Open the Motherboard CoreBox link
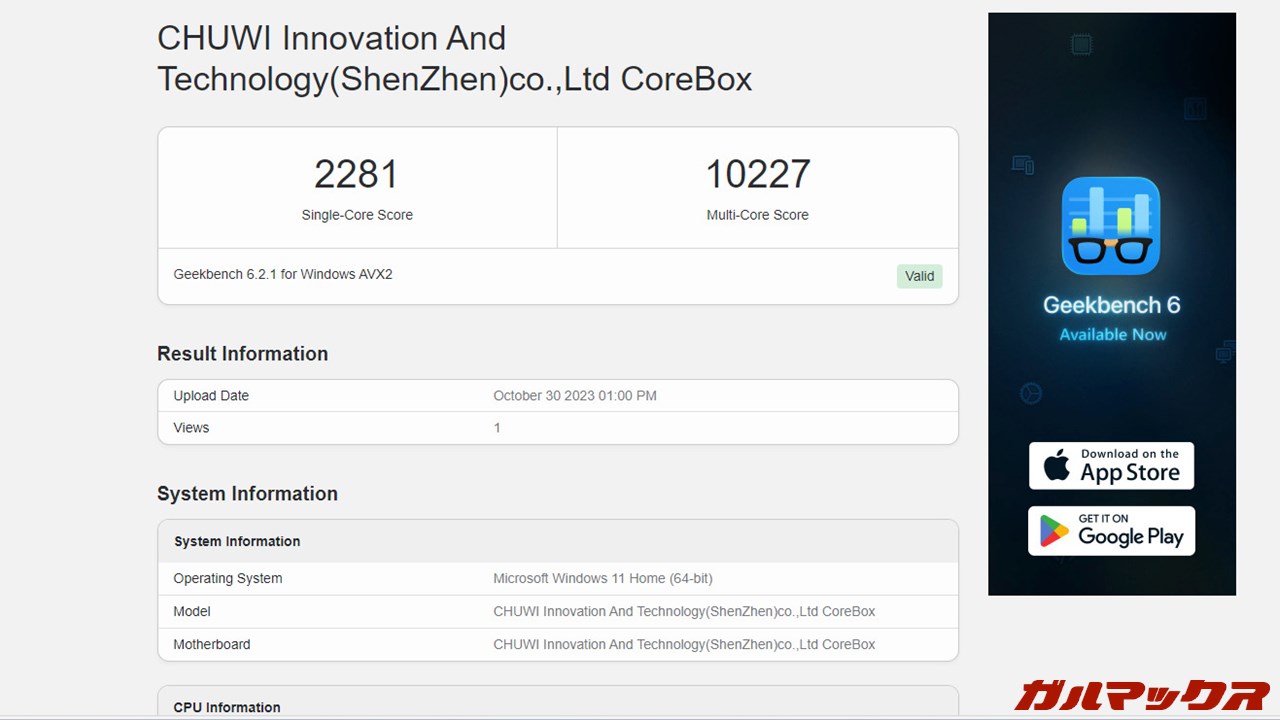This screenshot has width=1280, height=720. tap(685, 644)
